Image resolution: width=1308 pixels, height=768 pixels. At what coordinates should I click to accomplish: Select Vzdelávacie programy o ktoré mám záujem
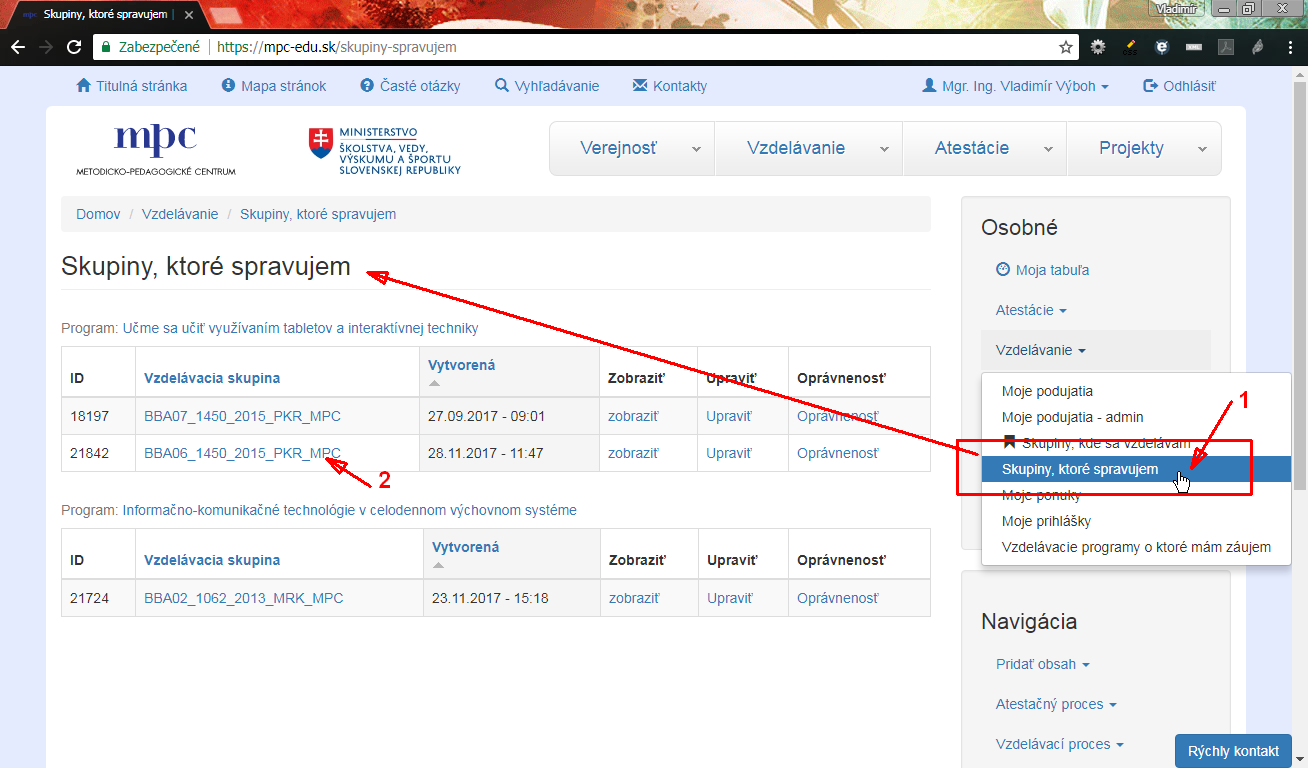click(x=1136, y=547)
